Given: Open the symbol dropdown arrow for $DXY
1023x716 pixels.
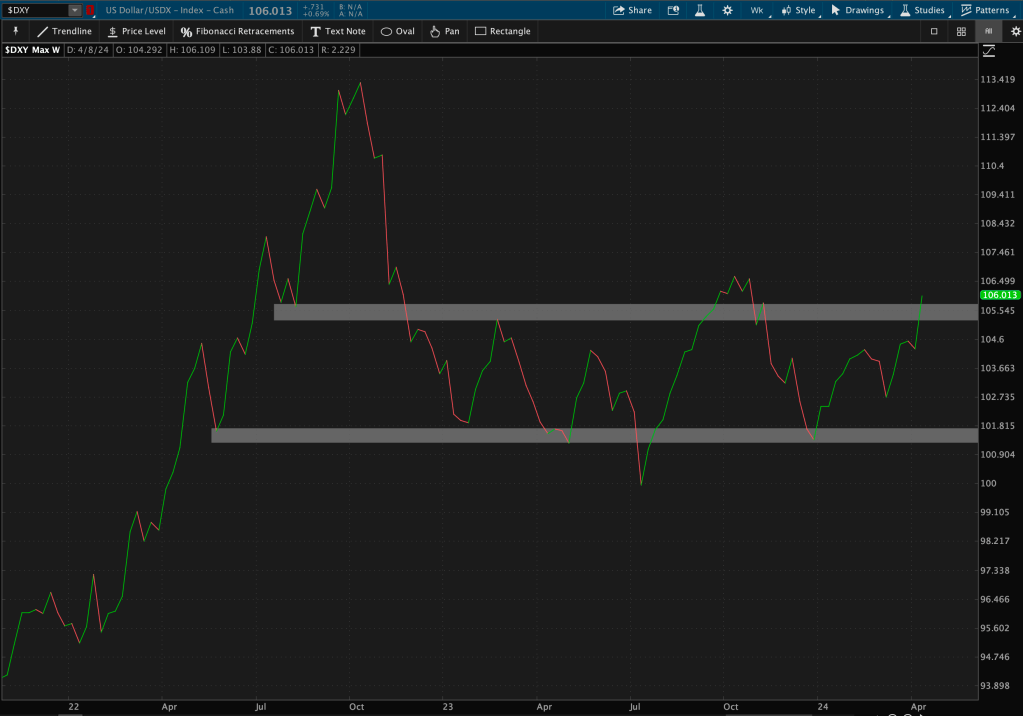Looking at the screenshot, I should pyautogui.click(x=75, y=10).
